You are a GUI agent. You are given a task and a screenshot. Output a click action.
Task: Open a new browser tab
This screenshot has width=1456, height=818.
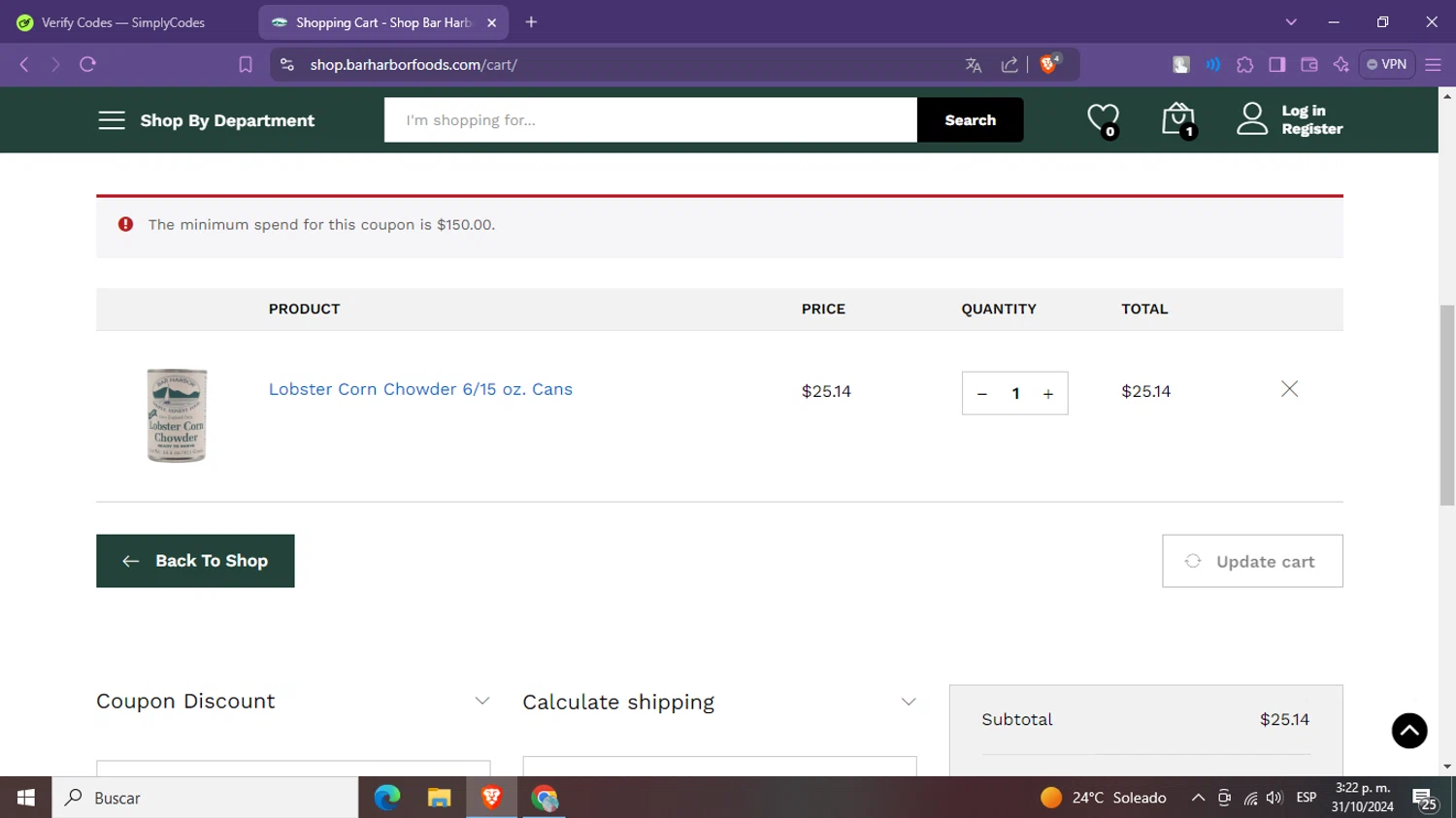tap(531, 22)
